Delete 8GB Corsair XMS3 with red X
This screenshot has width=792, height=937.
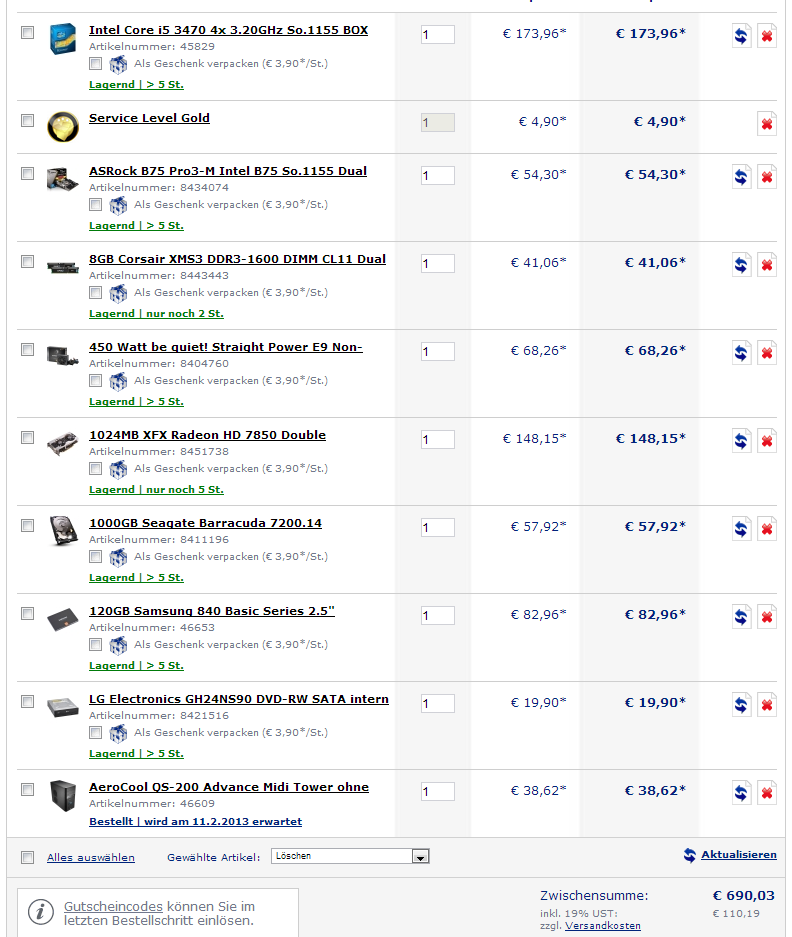click(767, 265)
